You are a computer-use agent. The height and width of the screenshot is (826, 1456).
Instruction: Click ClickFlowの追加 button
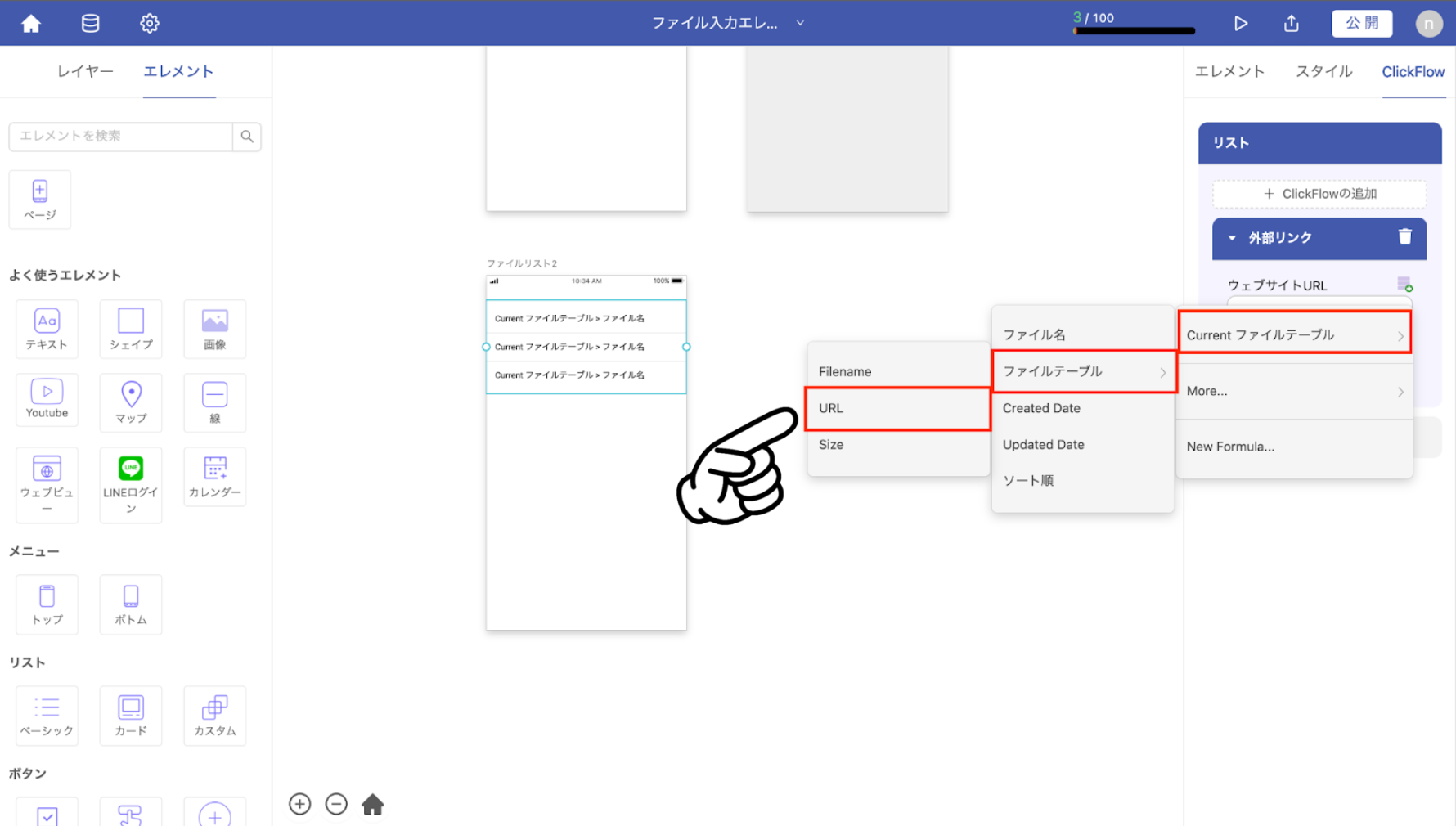tap(1319, 194)
